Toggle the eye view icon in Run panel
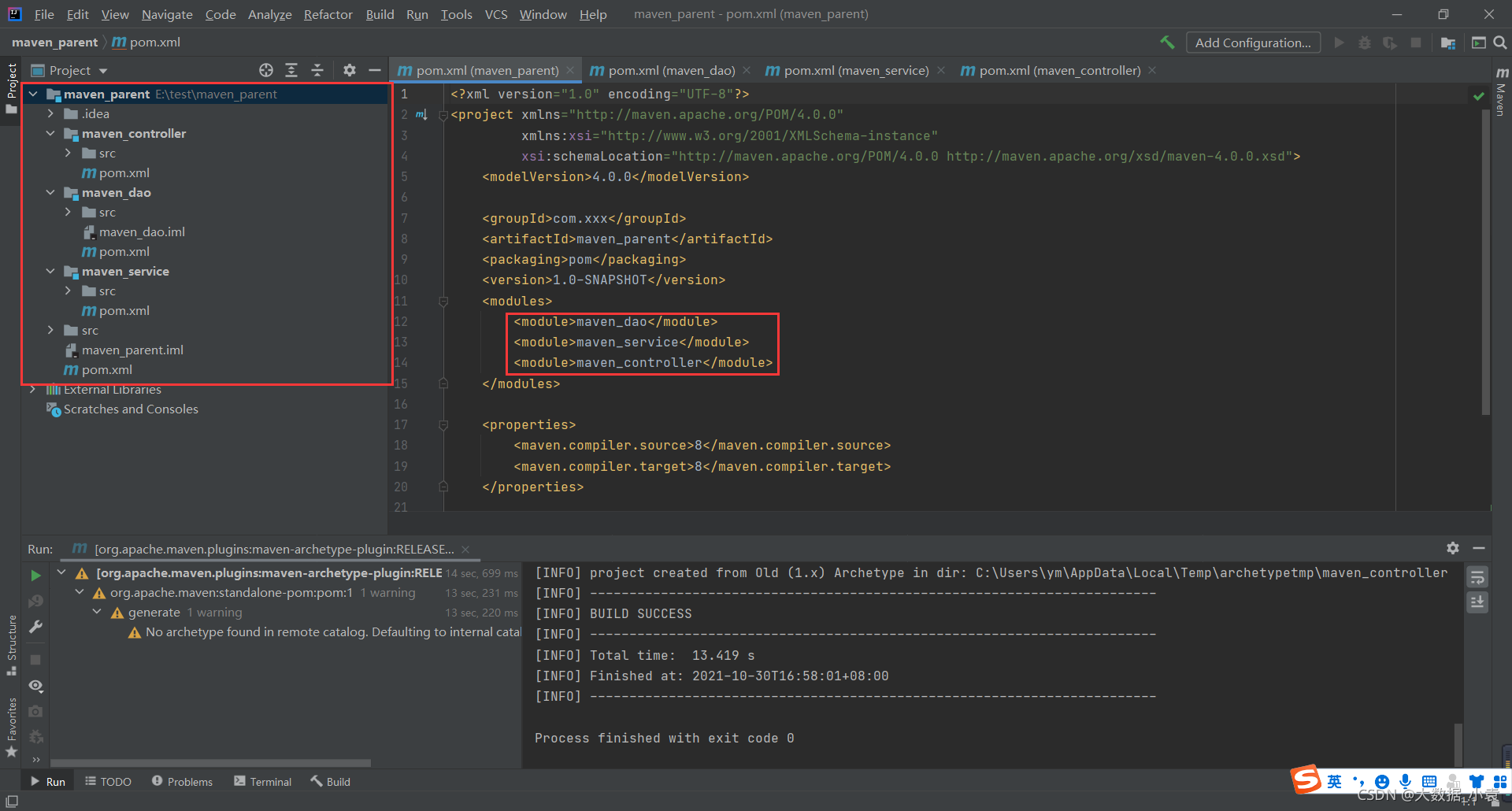The height and width of the screenshot is (811, 1512). [35, 686]
